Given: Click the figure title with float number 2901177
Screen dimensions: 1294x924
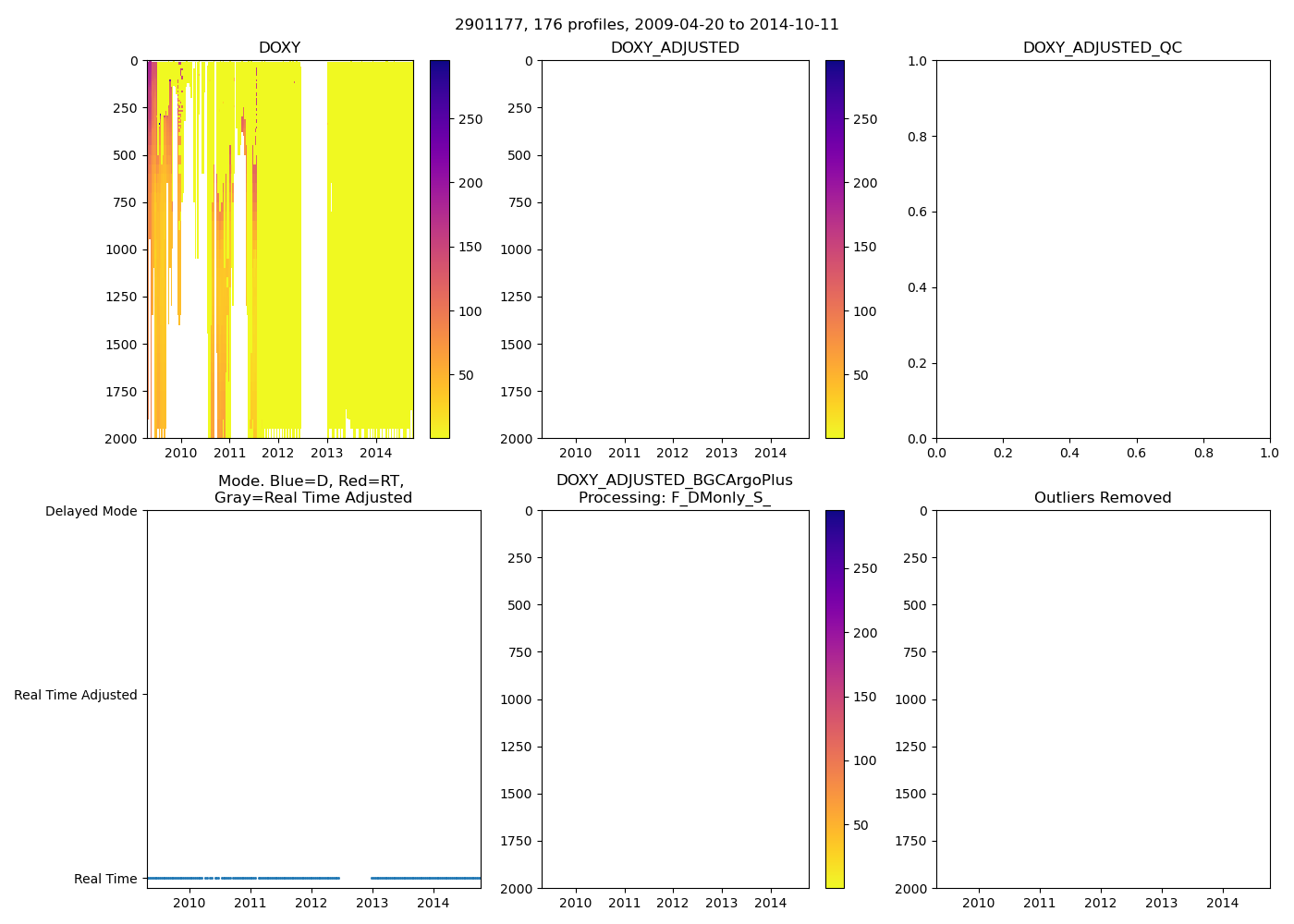Looking at the screenshot, I should pos(647,25).
